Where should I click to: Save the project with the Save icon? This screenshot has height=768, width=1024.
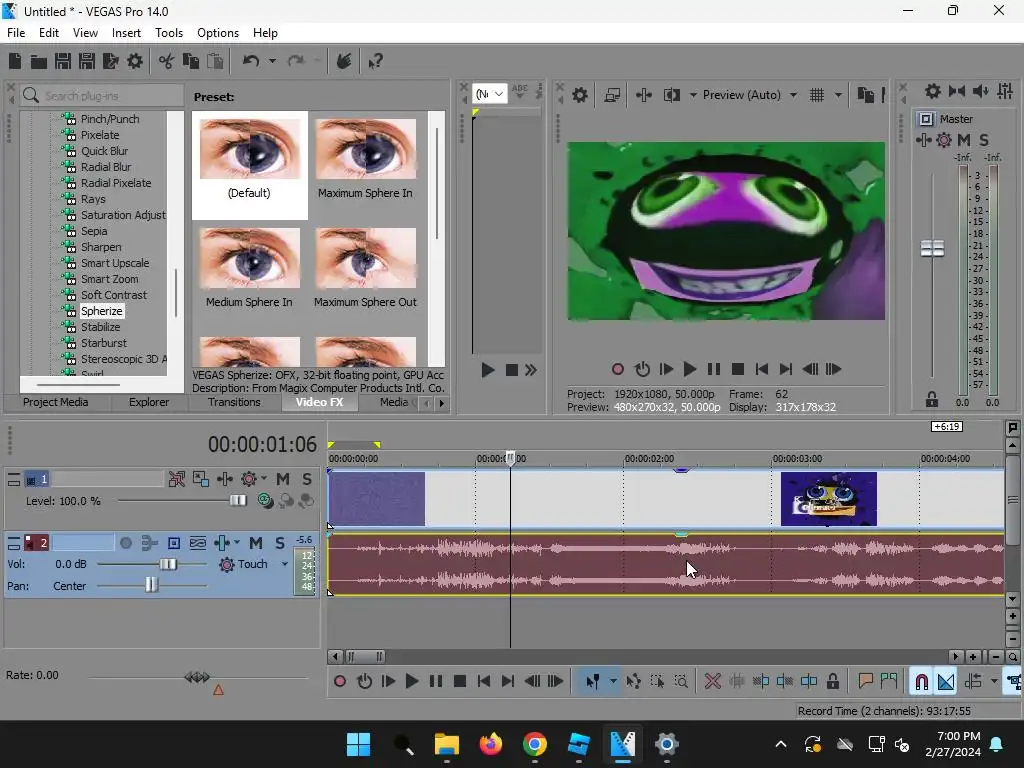tap(63, 61)
